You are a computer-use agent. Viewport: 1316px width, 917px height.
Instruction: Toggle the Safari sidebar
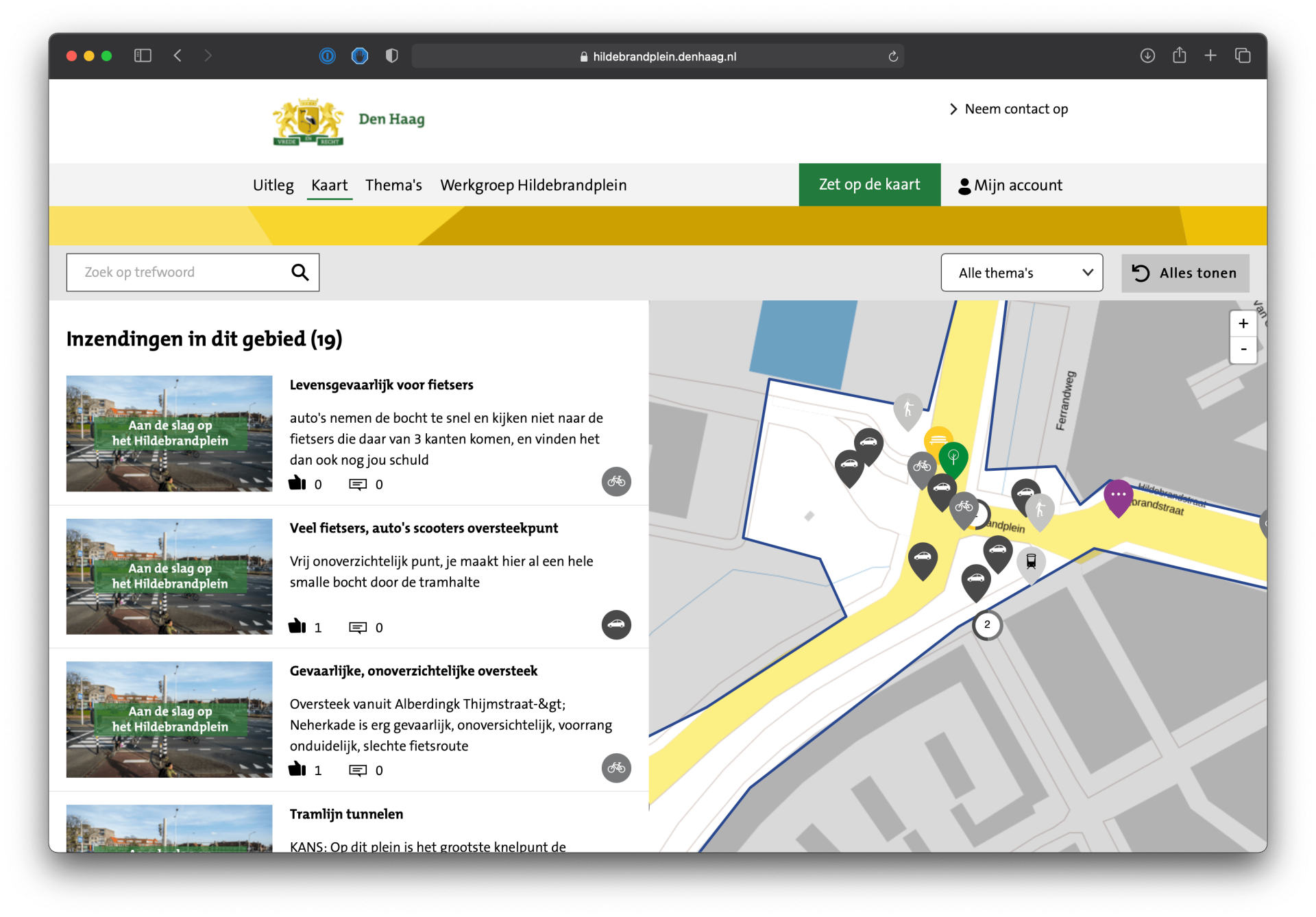pyautogui.click(x=143, y=56)
